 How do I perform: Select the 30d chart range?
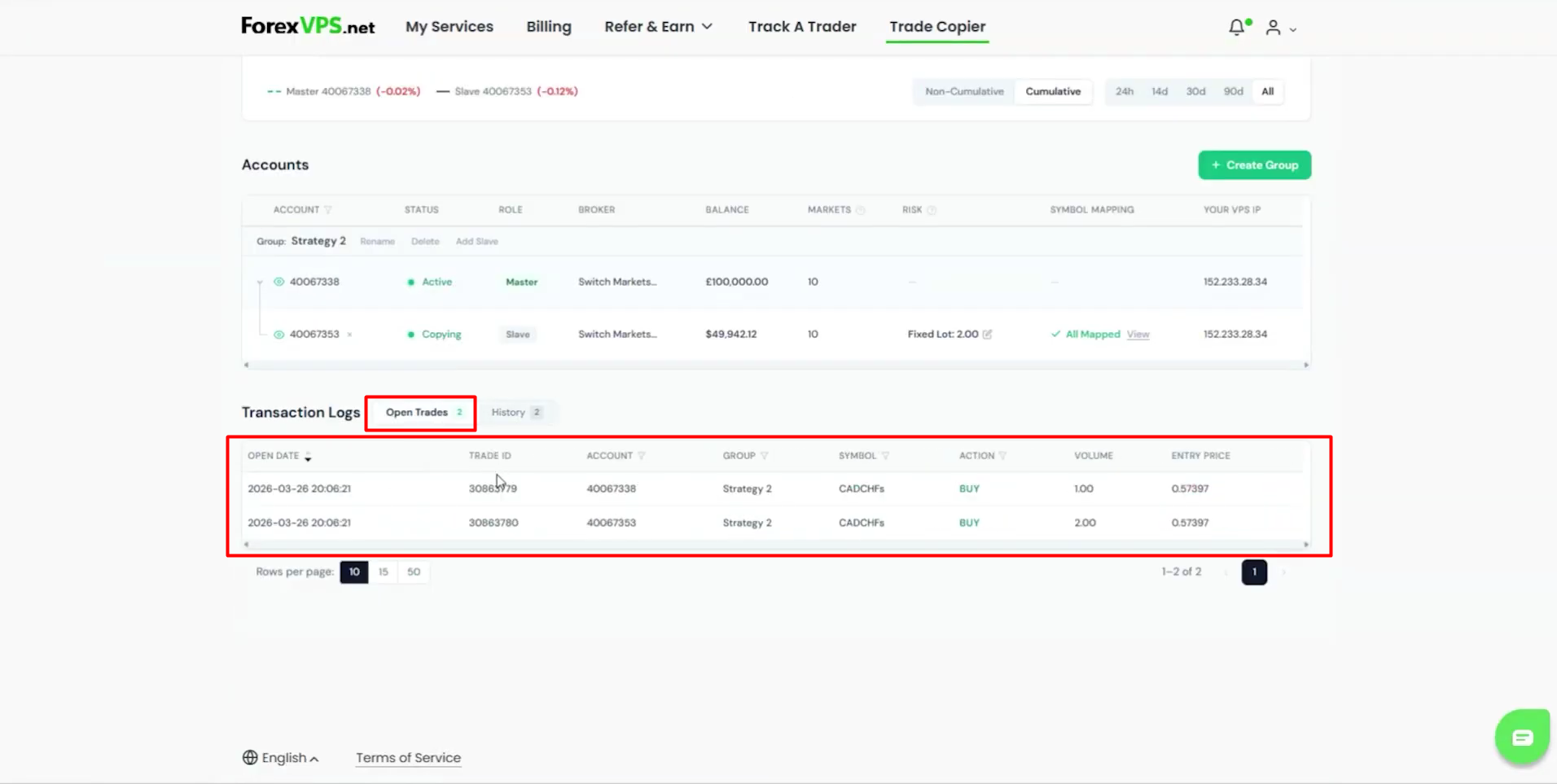click(1195, 91)
